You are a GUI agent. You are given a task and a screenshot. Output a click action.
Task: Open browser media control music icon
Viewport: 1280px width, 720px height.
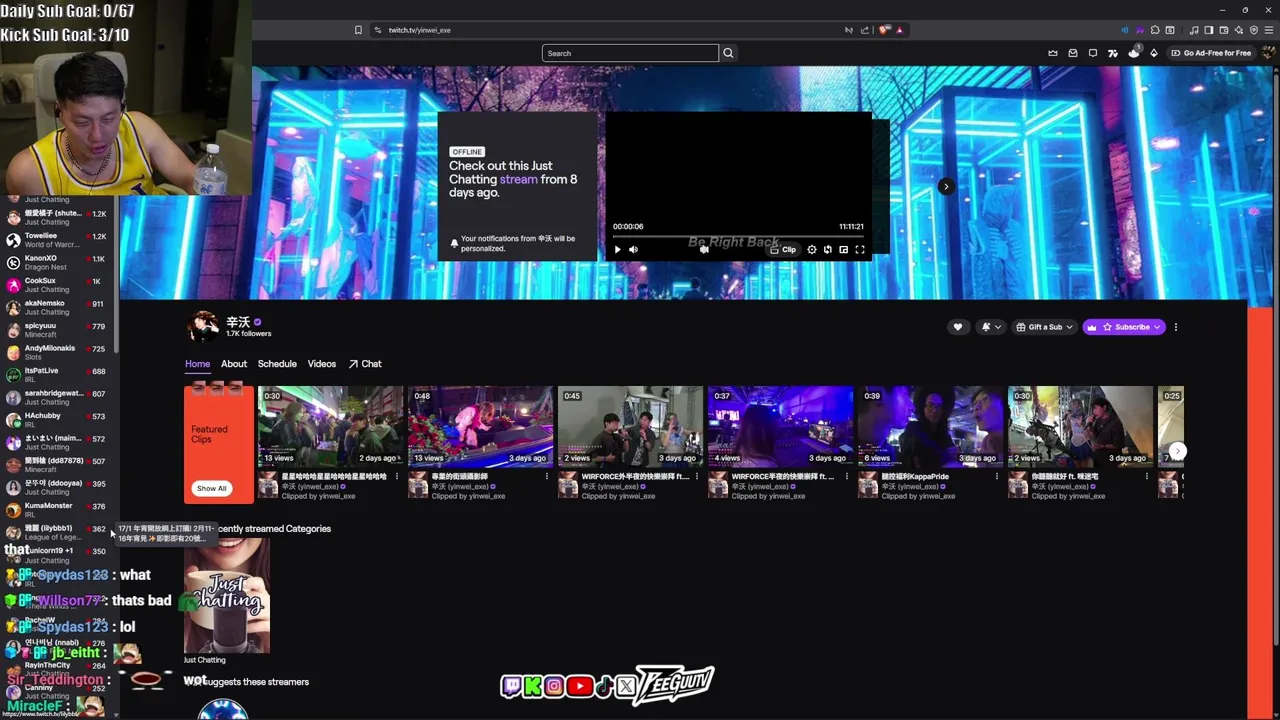1194,30
